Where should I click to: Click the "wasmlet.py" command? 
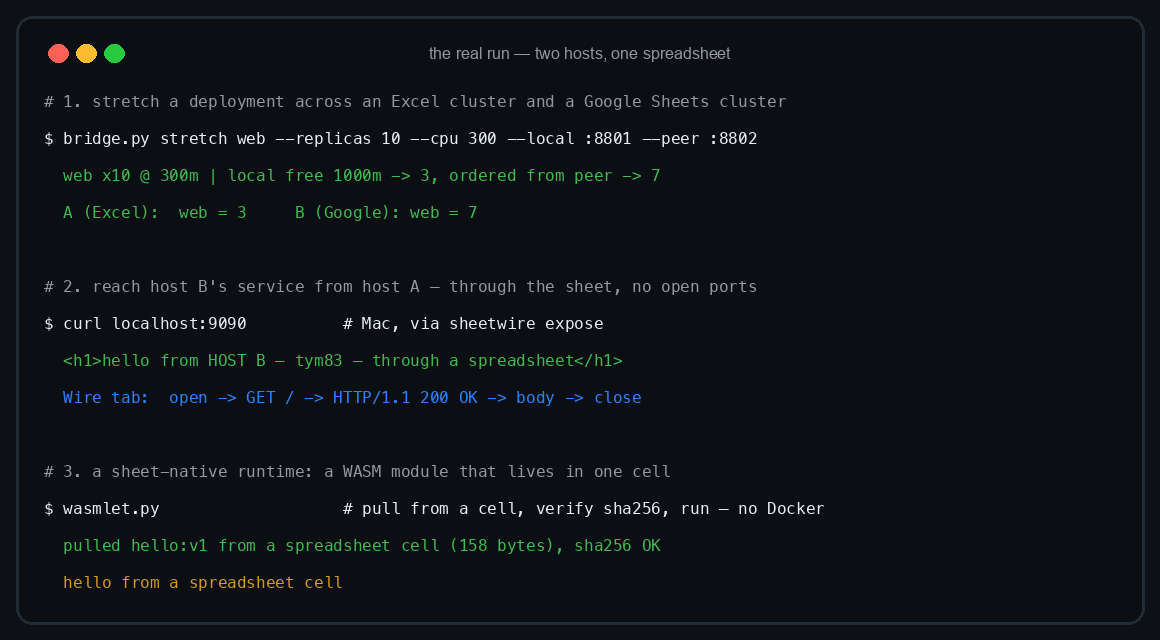click(101, 508)
